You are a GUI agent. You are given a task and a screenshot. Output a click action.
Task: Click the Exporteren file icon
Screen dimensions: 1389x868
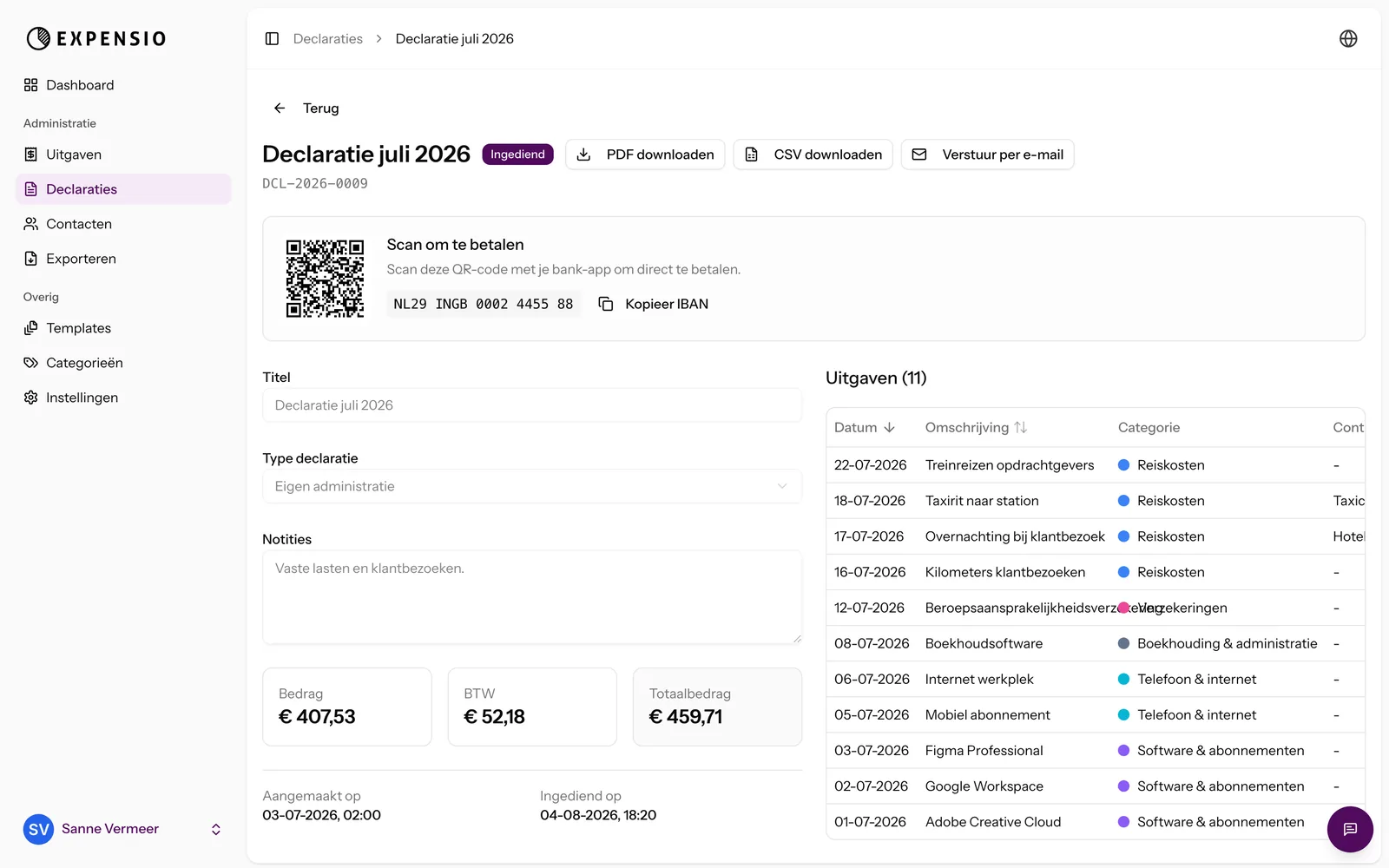click(x=31, y=259)
